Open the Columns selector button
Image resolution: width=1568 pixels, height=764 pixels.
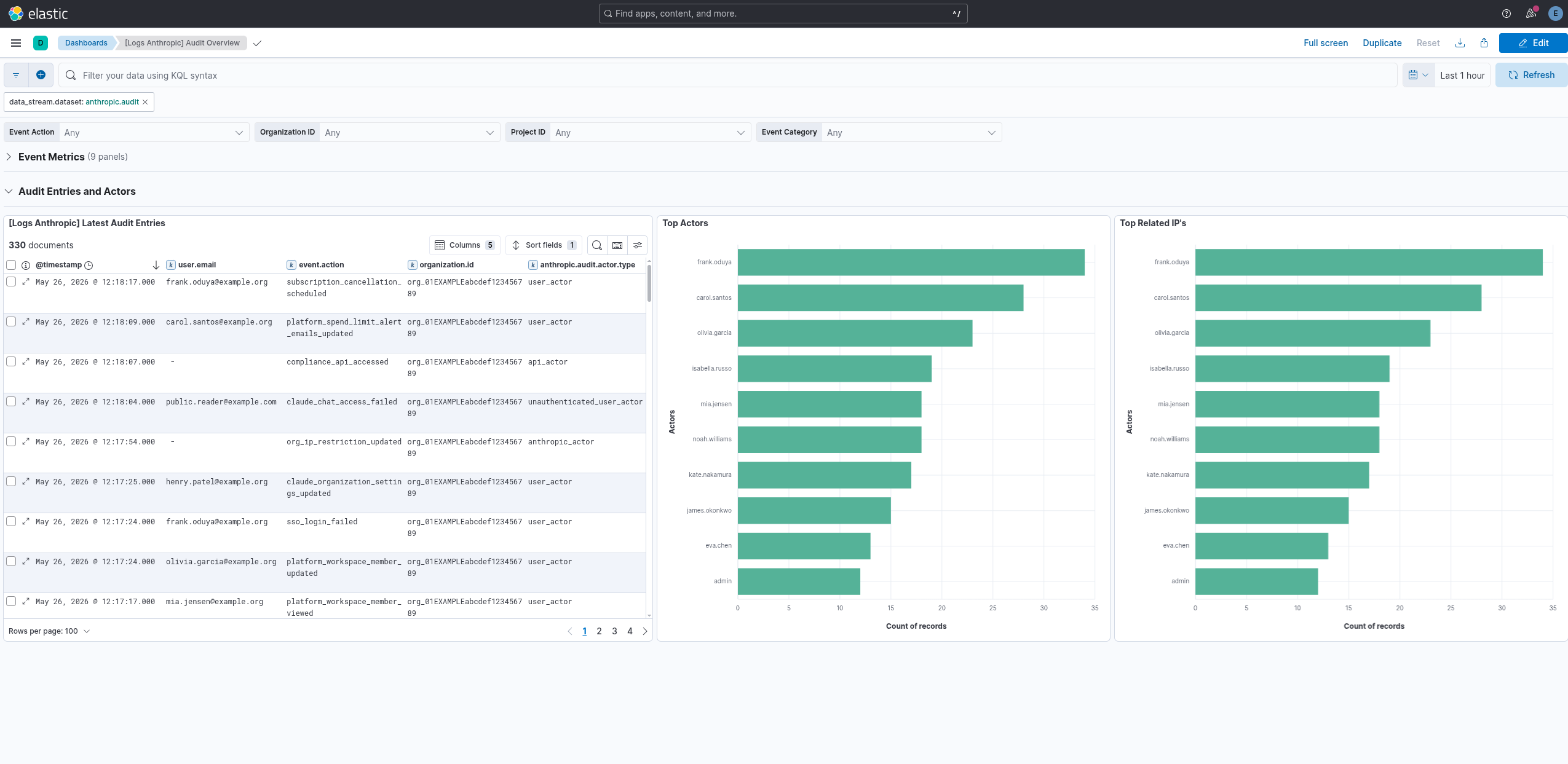pyautogui.click(x=465, y=245)
